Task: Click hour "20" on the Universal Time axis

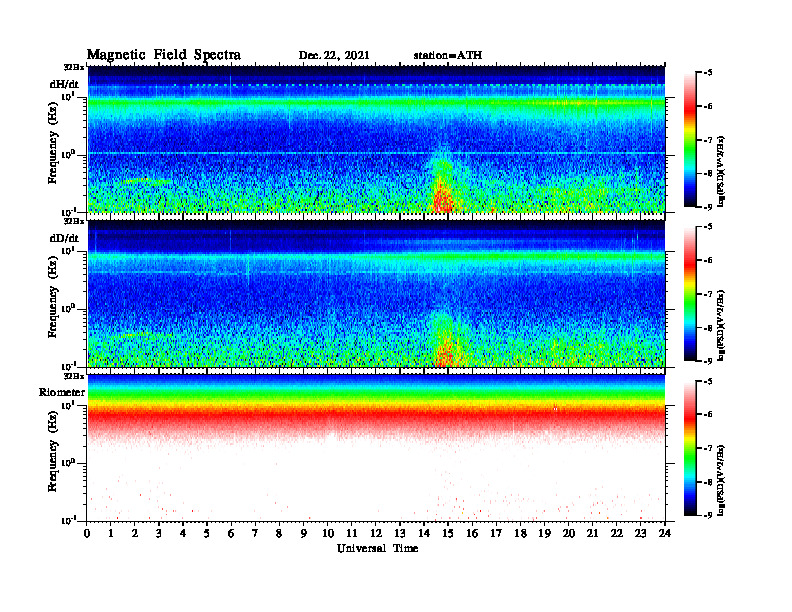Action: click(569, 534)
